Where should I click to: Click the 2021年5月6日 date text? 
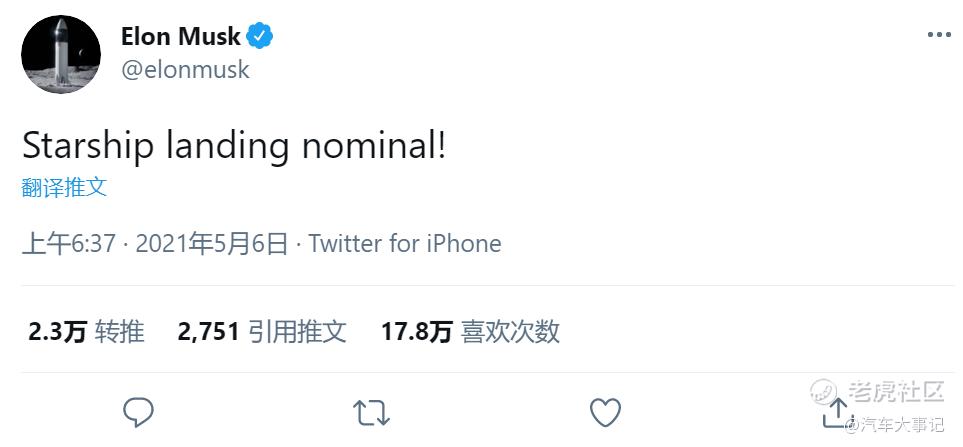[211, 243]
